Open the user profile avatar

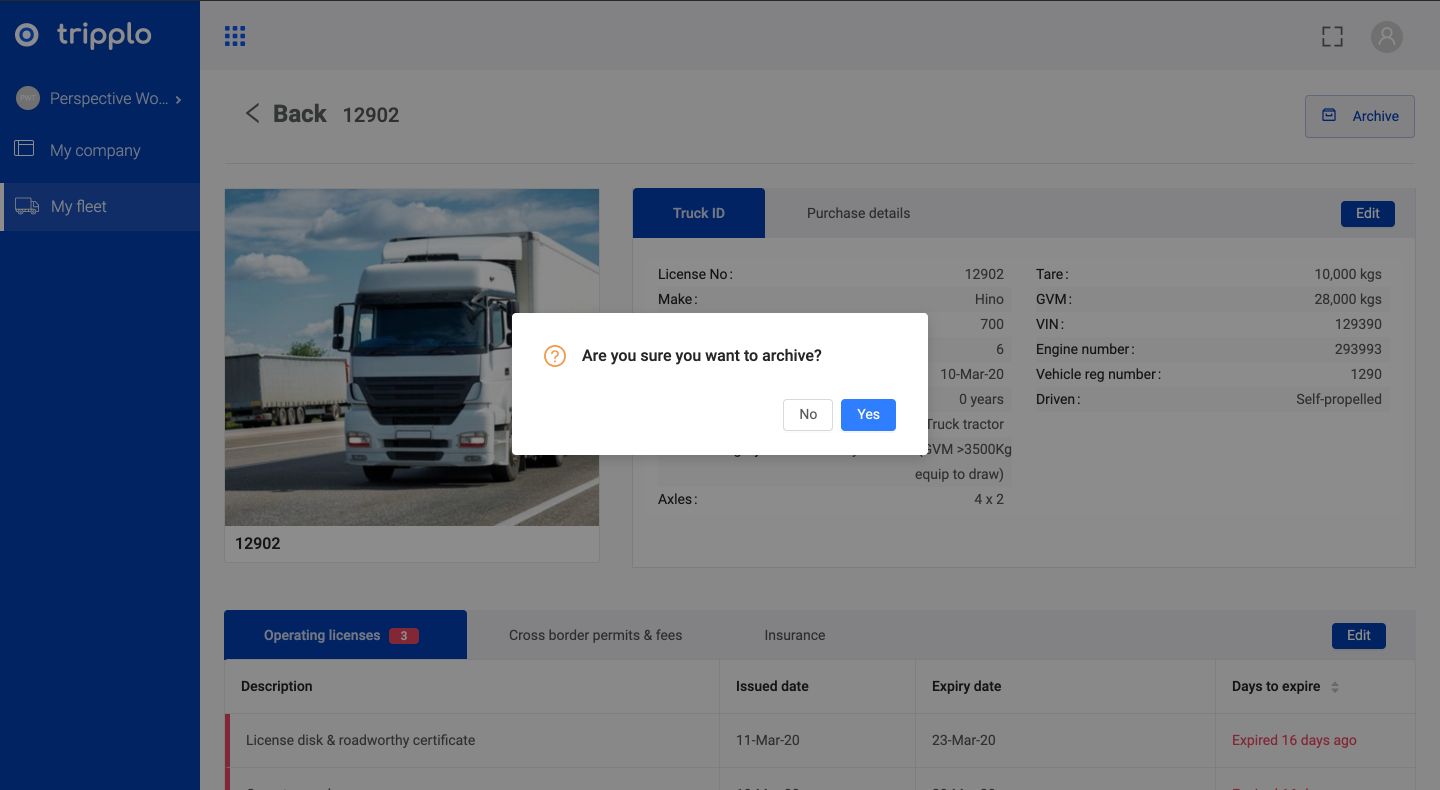coord(1386,37)
